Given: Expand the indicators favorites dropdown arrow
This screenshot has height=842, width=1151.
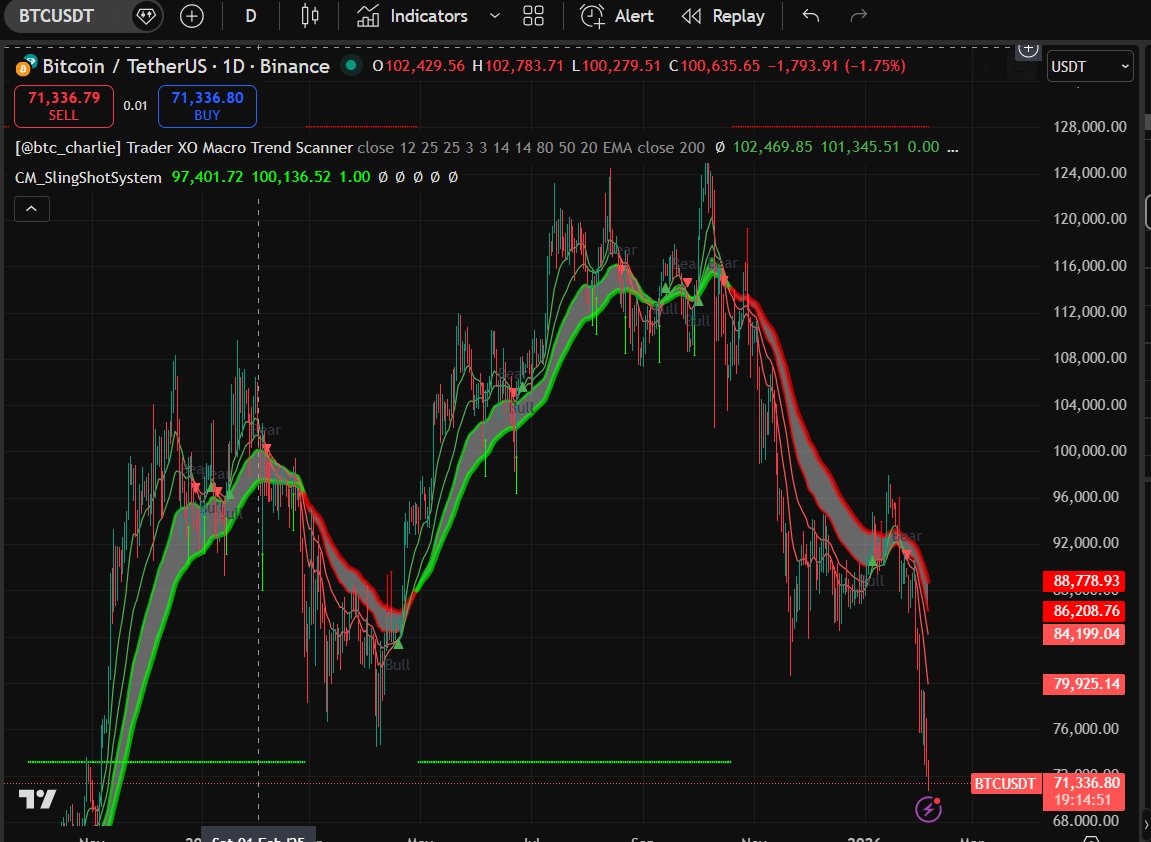Looking at the screenshot, I should pos(495,16).
